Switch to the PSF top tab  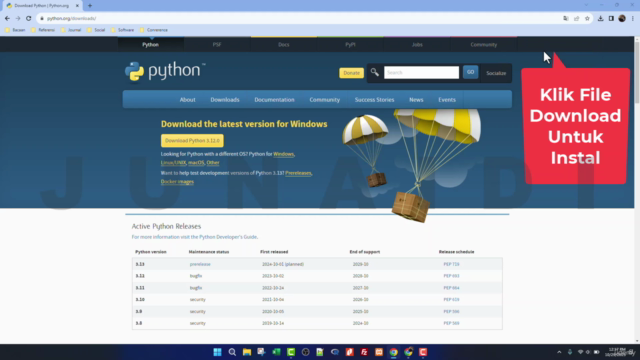tap(217, 44)
